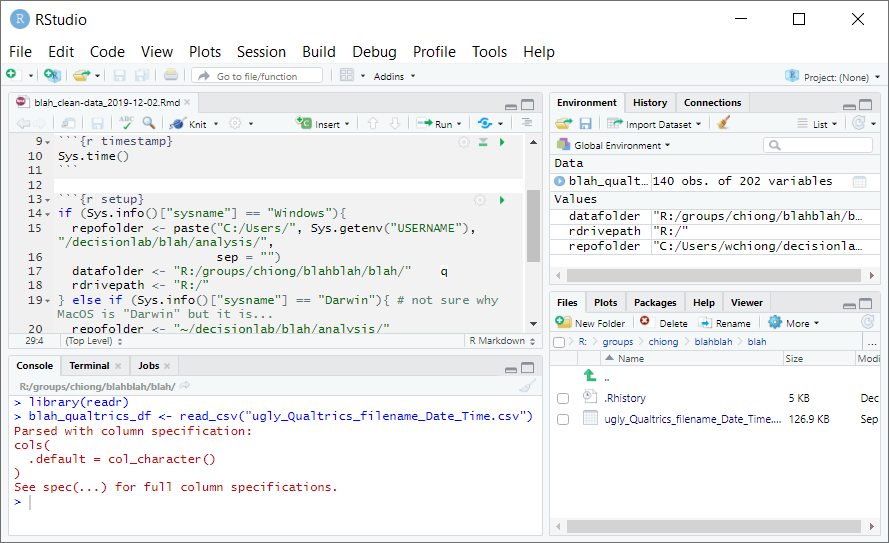This screenshot has height=543, width=889.
Task: Click the Workspace panes grid icon
Action: pos(347,75)
